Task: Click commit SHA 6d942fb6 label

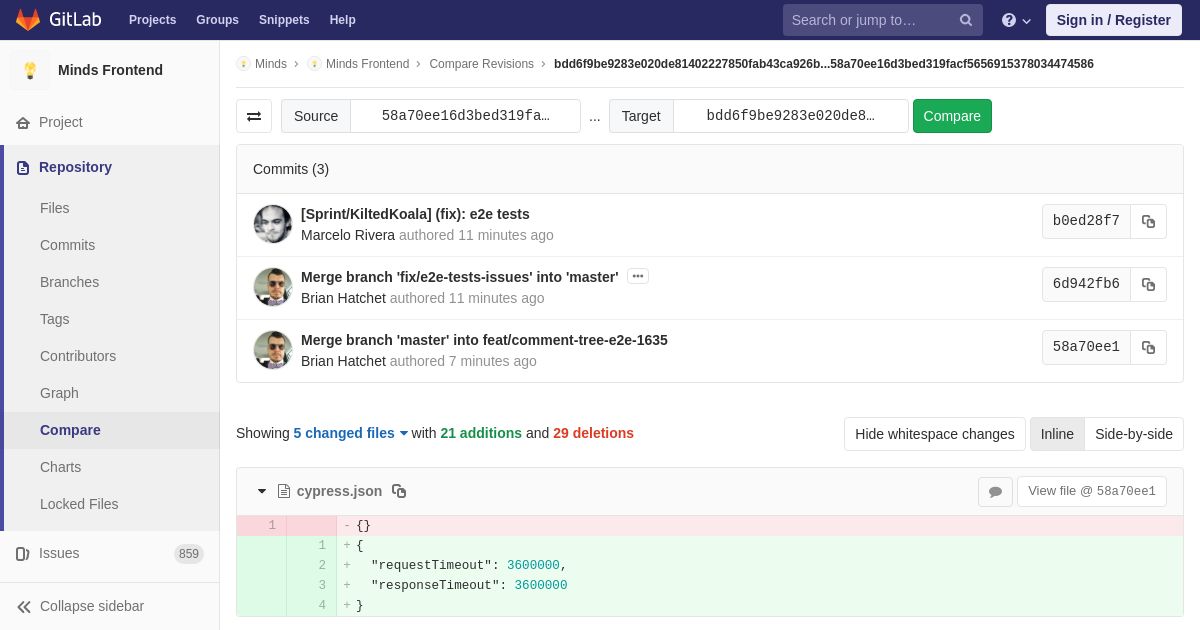Action: [1086, 284]
